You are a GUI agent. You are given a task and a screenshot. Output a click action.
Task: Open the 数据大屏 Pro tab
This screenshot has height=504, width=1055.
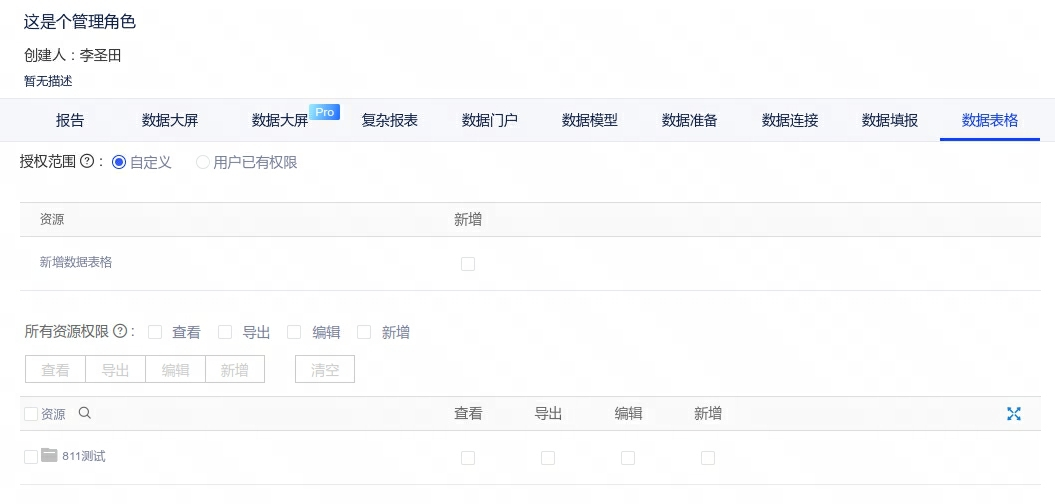coord(281,120)
